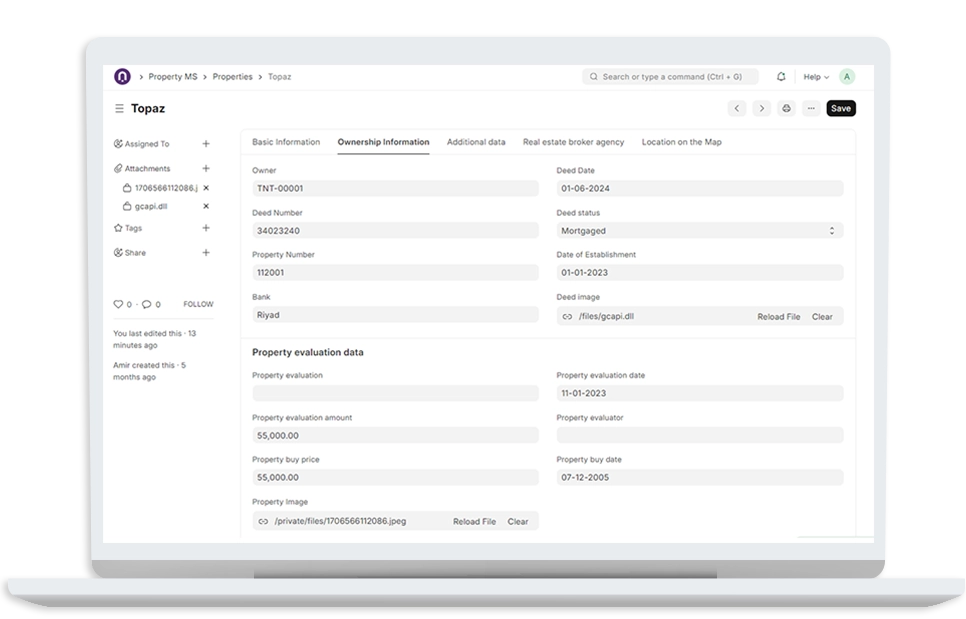The width and height of the screenshot is (966, 619).
Task: Click the search or command input box
Action: pos(670,76)
